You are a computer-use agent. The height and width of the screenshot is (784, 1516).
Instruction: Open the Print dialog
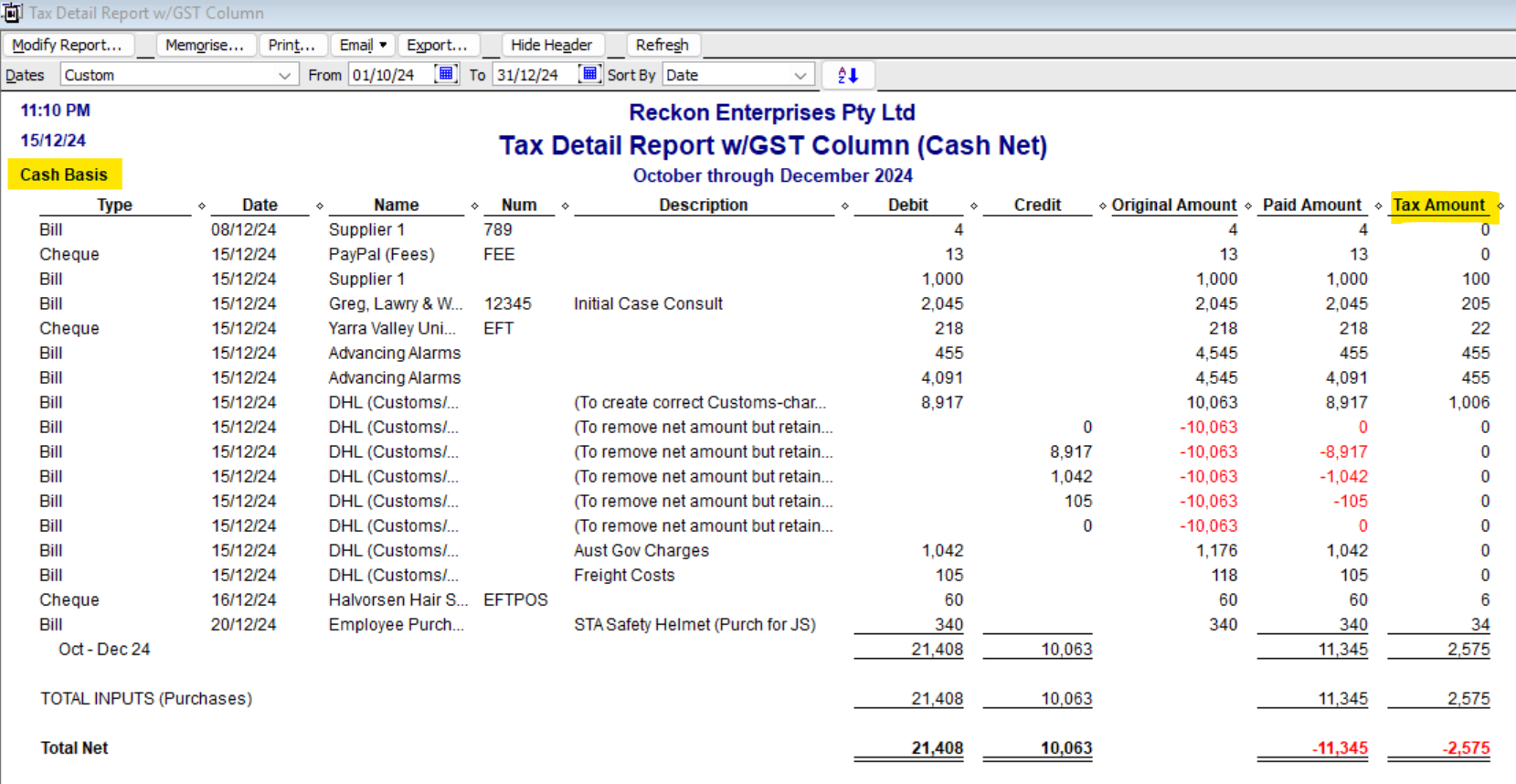[292, 45]
